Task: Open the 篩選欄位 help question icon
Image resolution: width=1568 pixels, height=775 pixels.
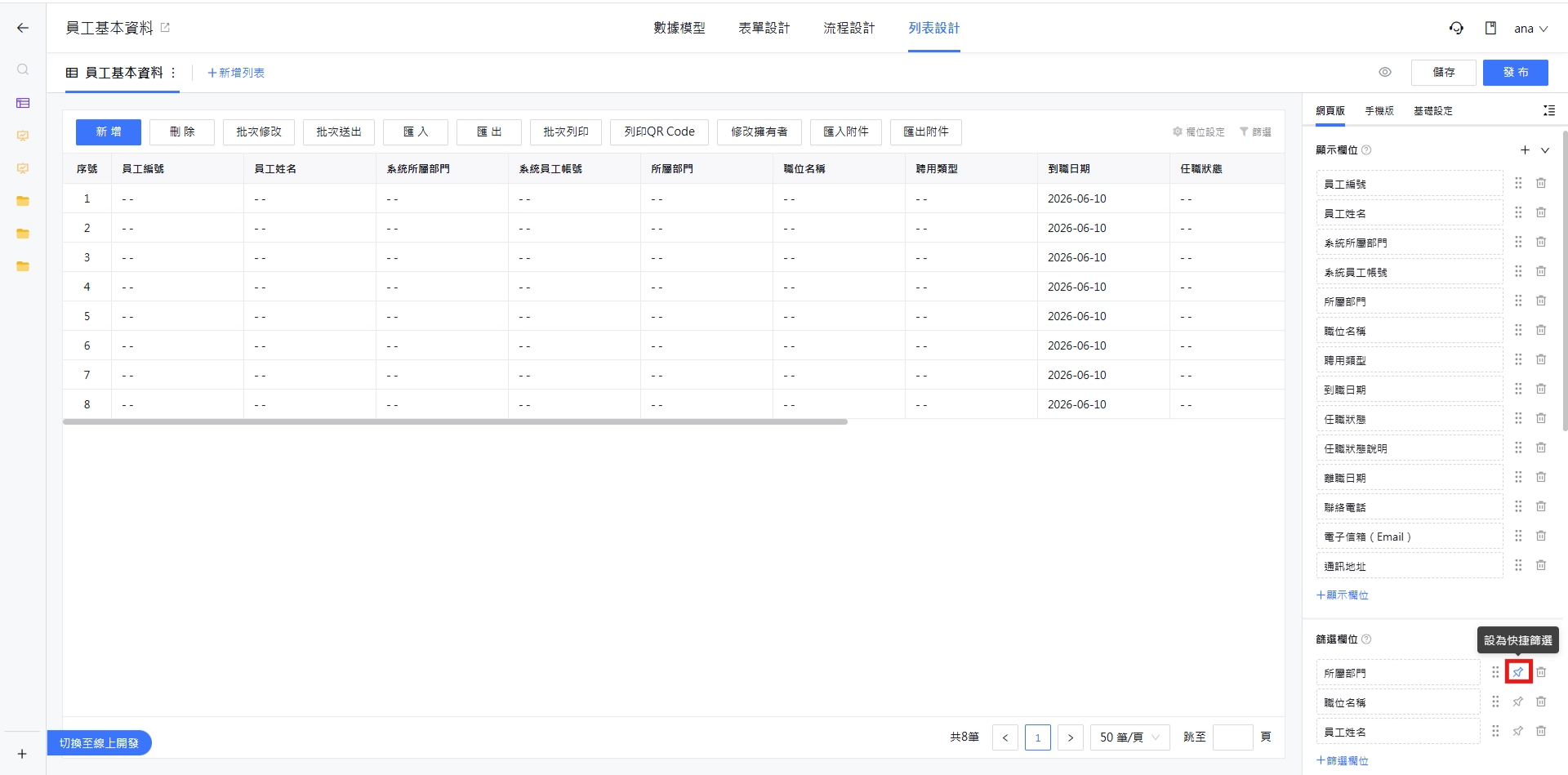Action: [1366, 639]
